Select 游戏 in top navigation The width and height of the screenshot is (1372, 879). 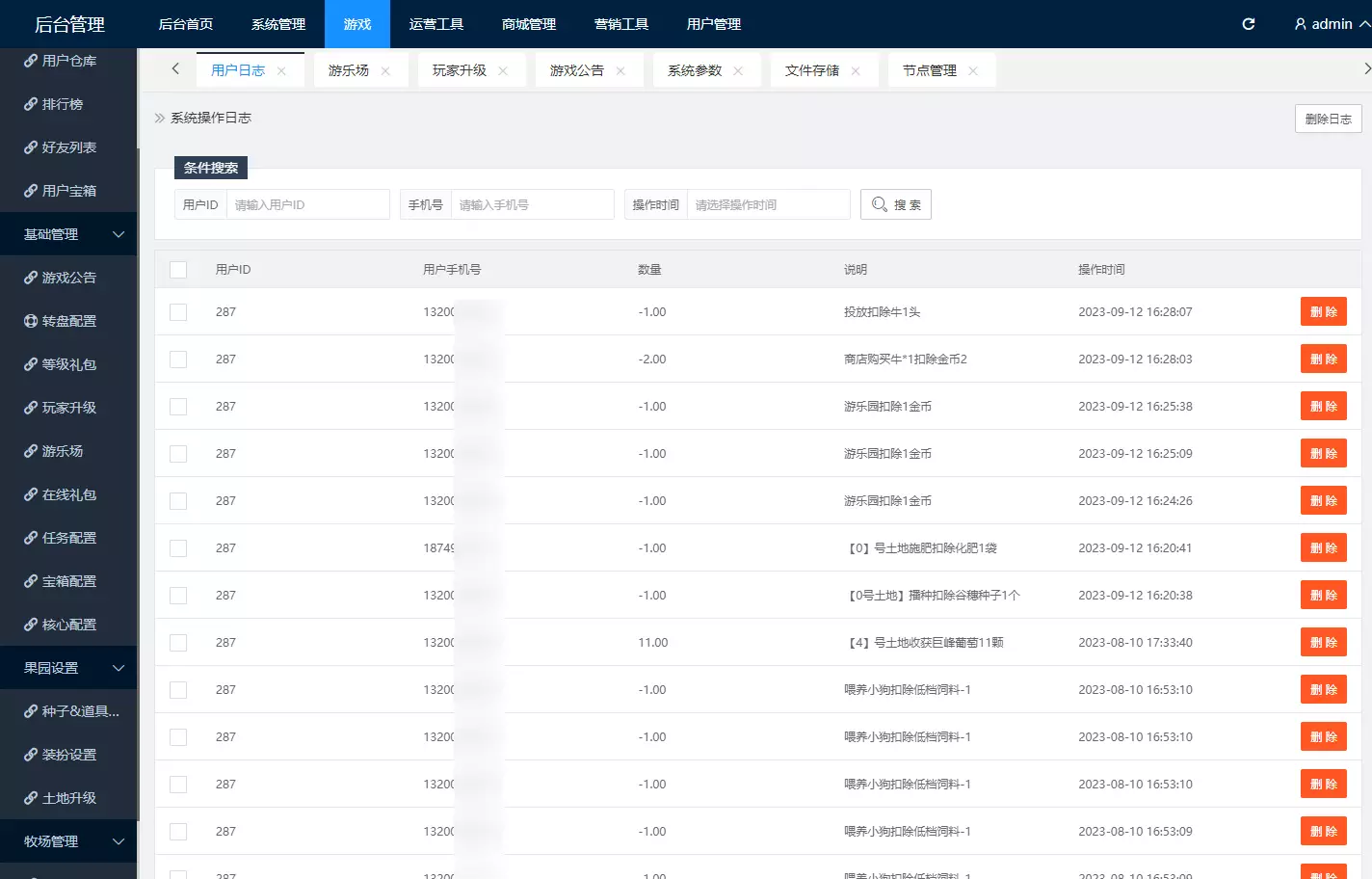[x=357, y=24]
